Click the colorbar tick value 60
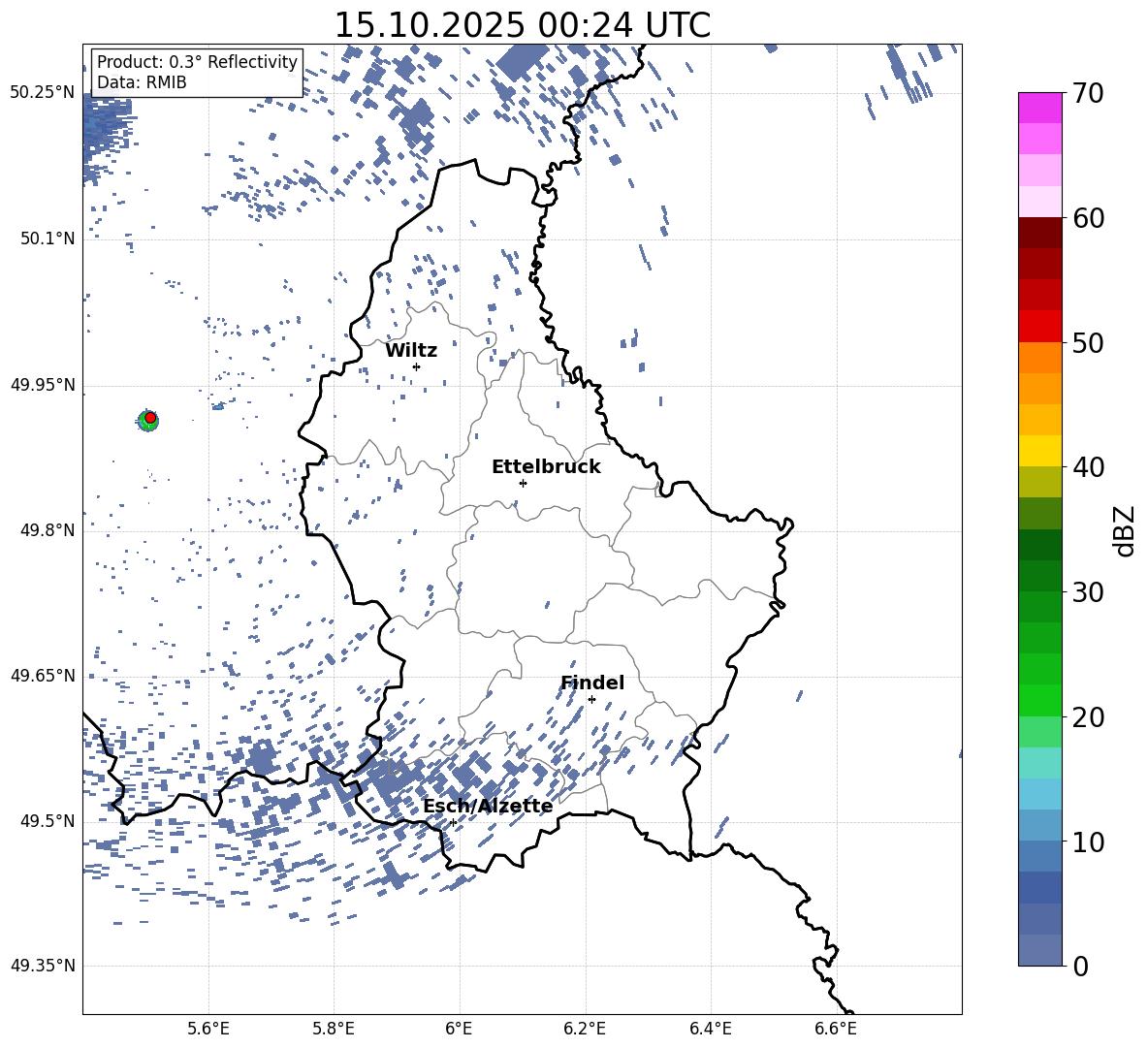1148x1048 pixels. pos(1089,218)
